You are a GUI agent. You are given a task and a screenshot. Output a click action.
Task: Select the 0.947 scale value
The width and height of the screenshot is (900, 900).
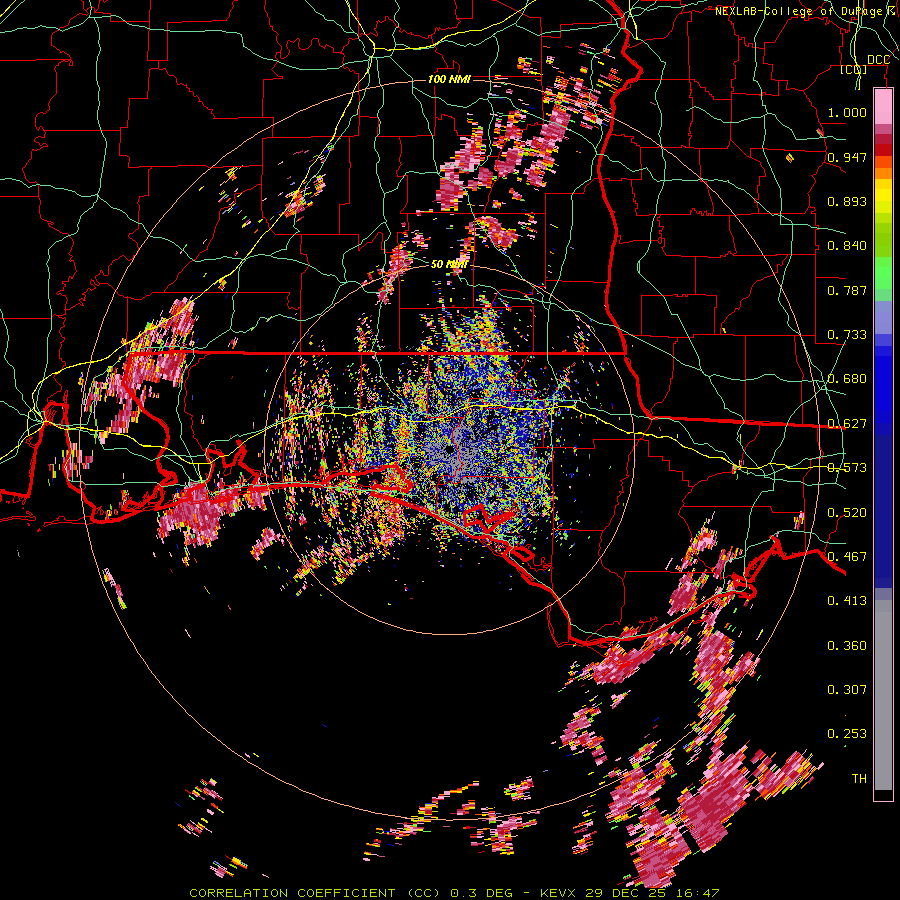pos(847,157)
